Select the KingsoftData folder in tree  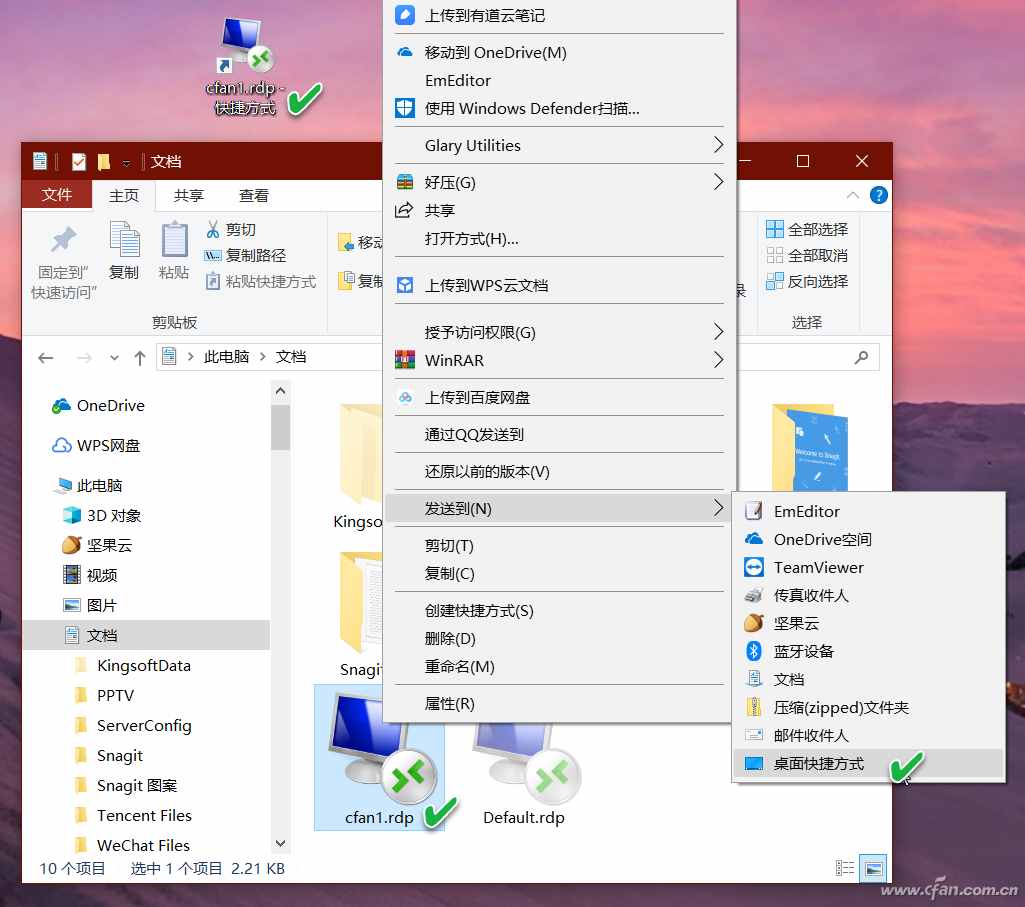tap(134, 666)
